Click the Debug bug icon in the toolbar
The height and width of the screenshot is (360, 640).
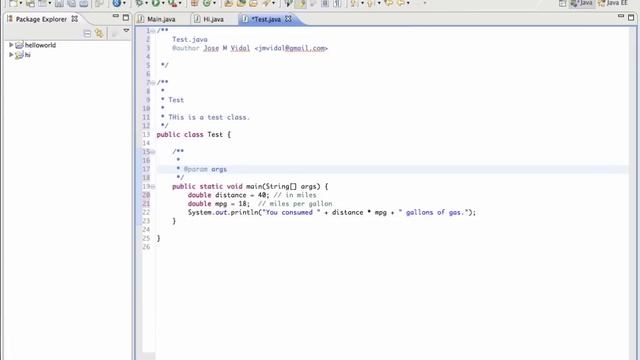(139, 3)
